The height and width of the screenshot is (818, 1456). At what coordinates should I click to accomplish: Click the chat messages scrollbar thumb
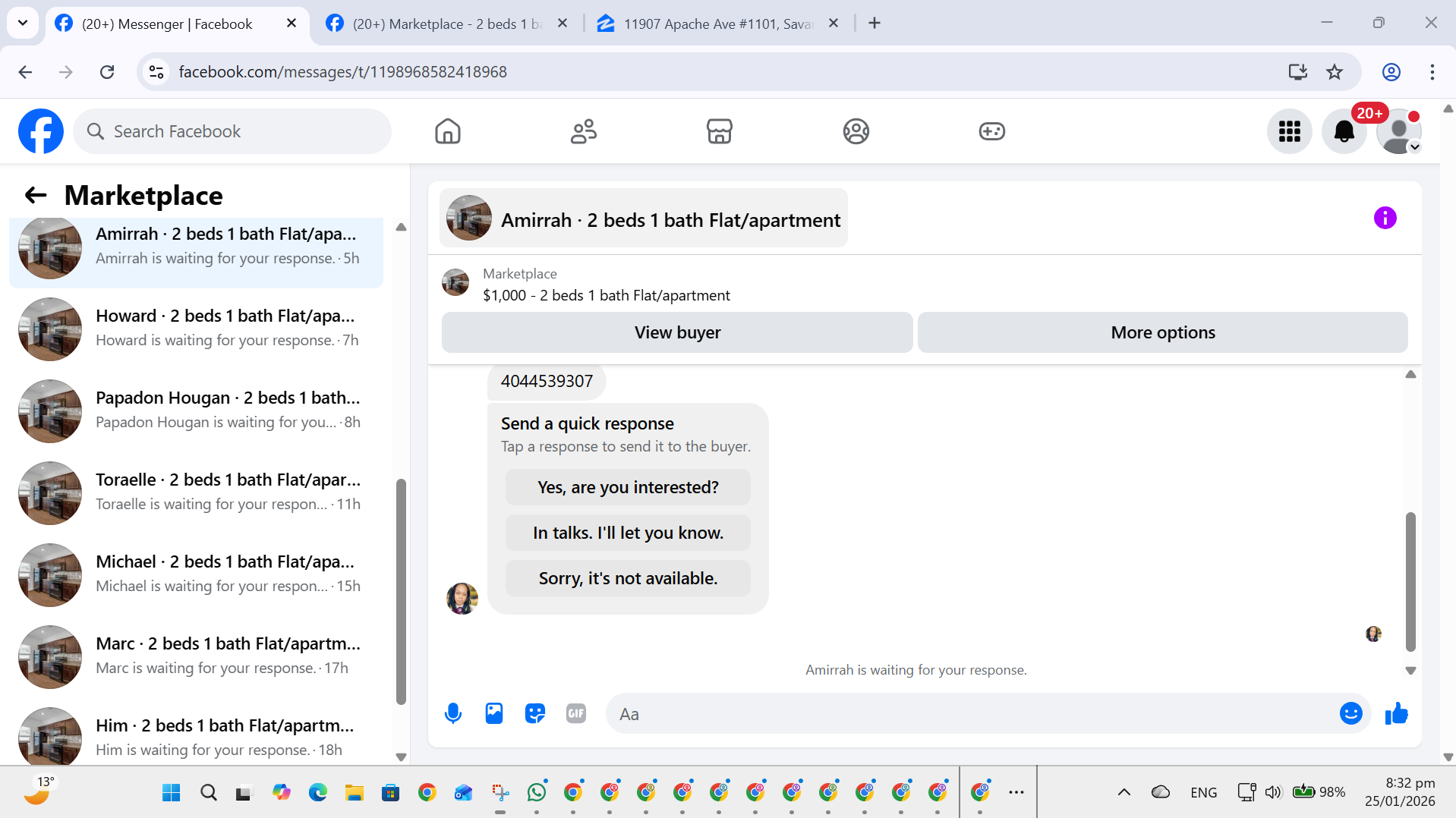(1410, 582)
